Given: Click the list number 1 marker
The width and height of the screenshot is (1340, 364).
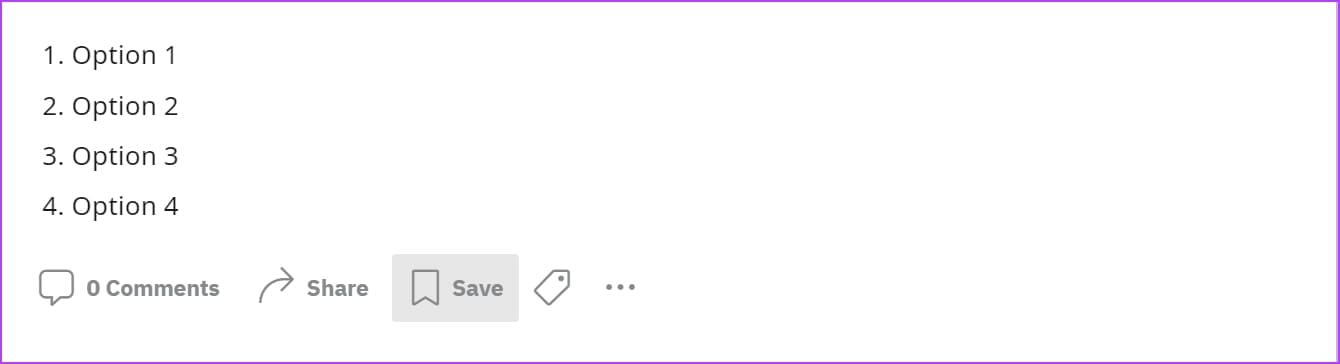Looking at the screenshot, I should [x=53, y=56].
